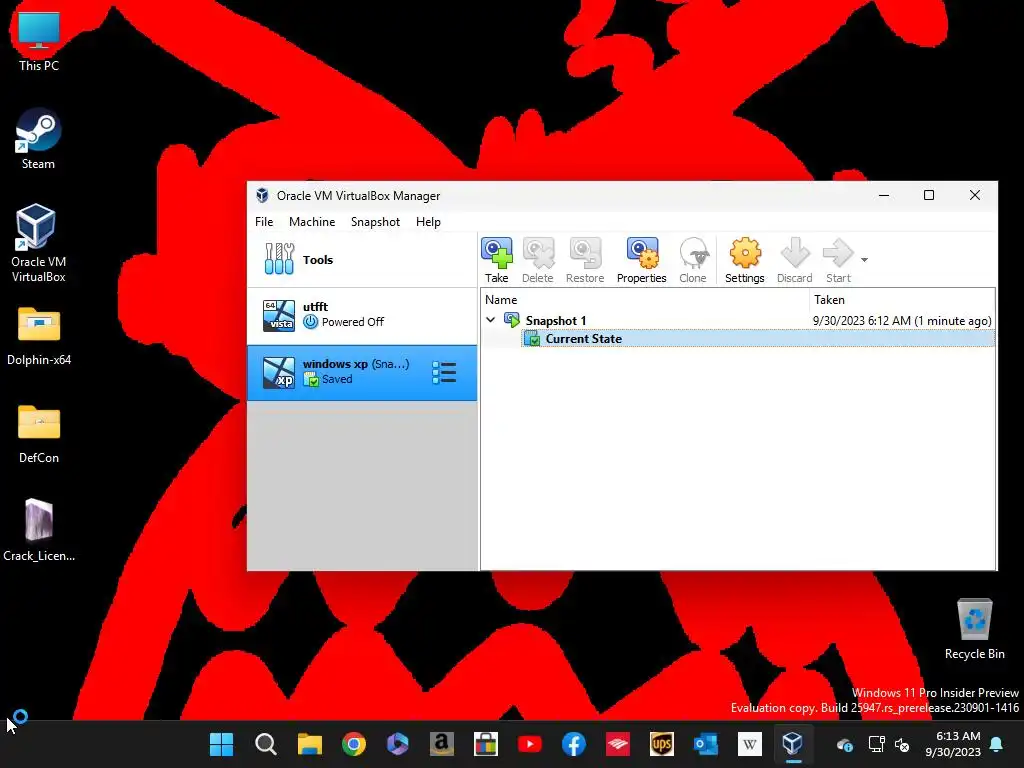Open the taskbar clock showing 6:13 AM
Screen dimensions: 1024x768
pyautogui.click(x=953, y=744)
